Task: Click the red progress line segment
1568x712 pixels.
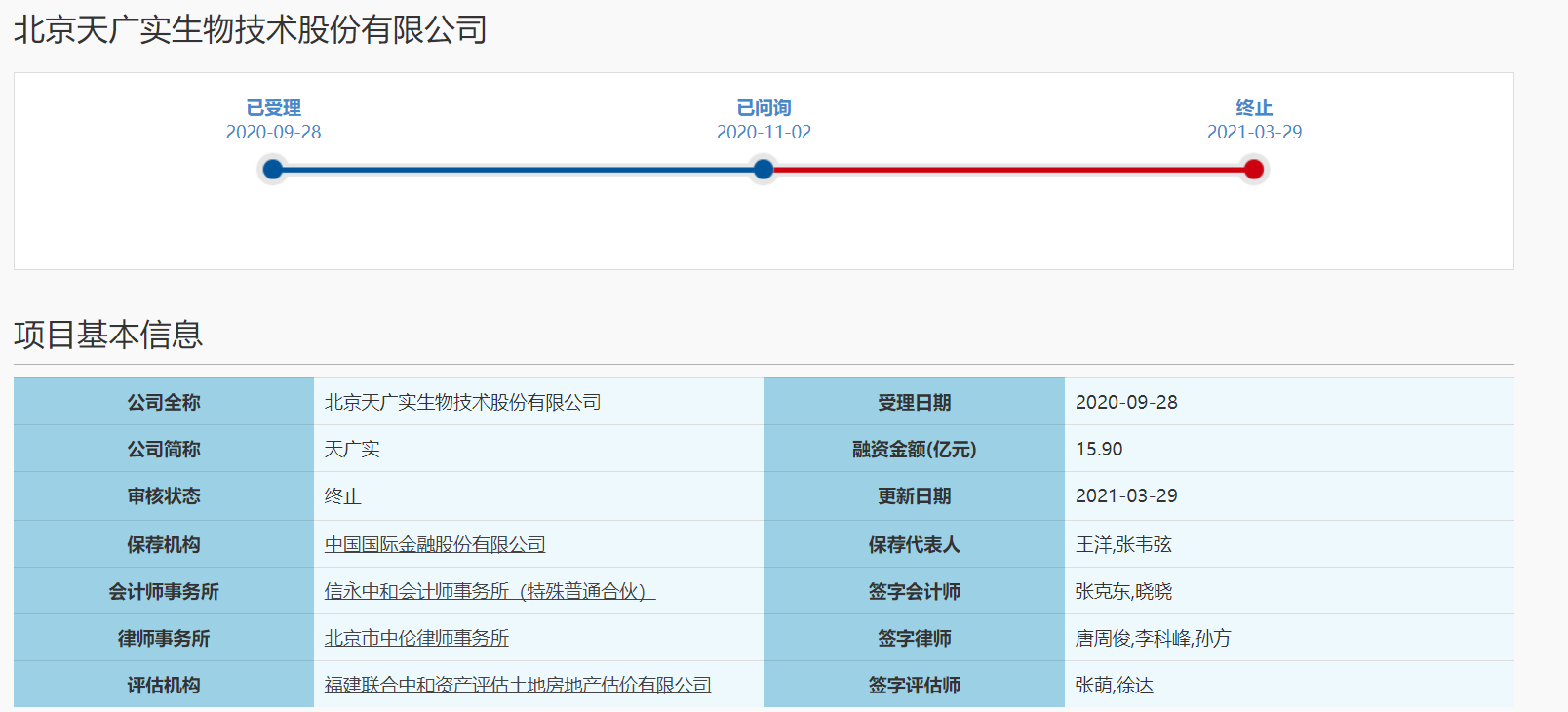Action: pyautogui.click(x=1009, y=170)
